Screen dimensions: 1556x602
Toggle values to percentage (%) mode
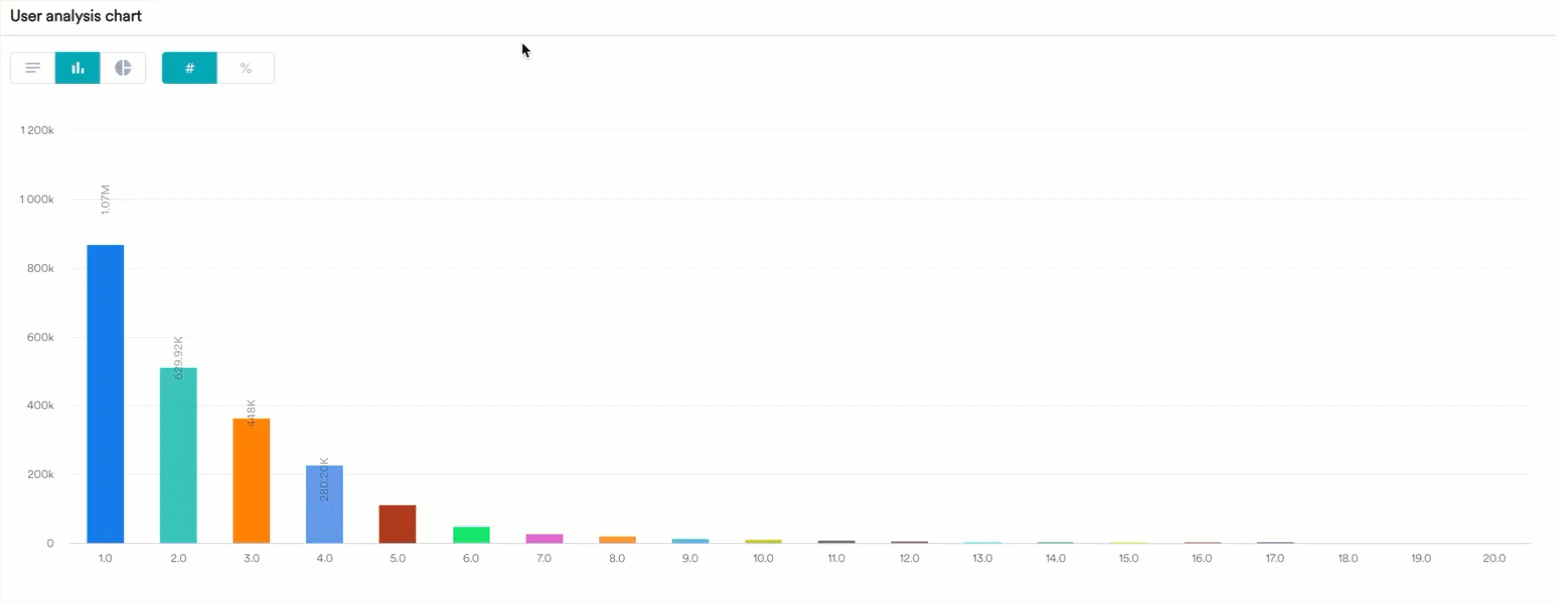point(246,68)
